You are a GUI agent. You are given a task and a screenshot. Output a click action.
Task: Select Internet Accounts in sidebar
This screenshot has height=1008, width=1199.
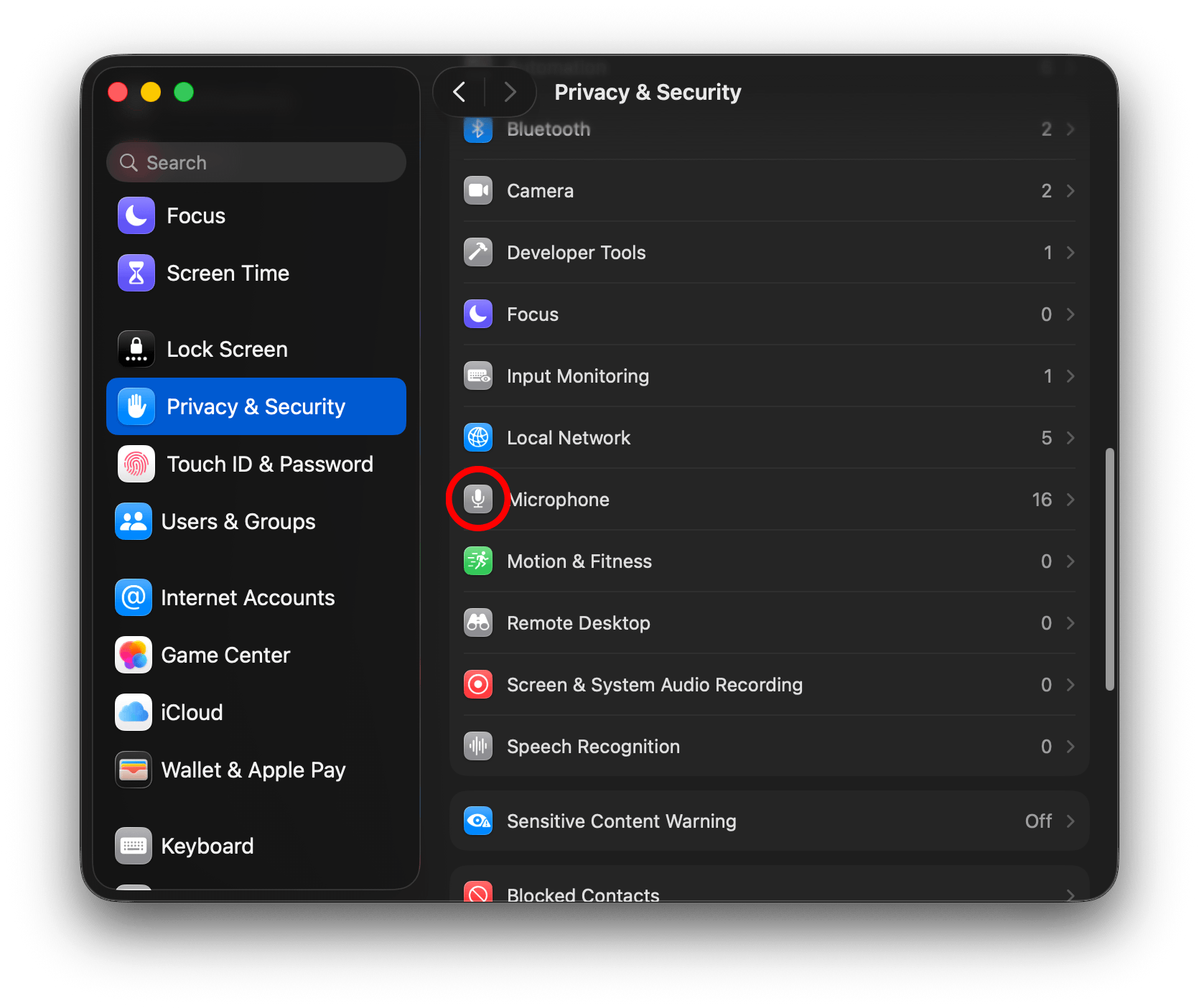click(x=256, y=597)
